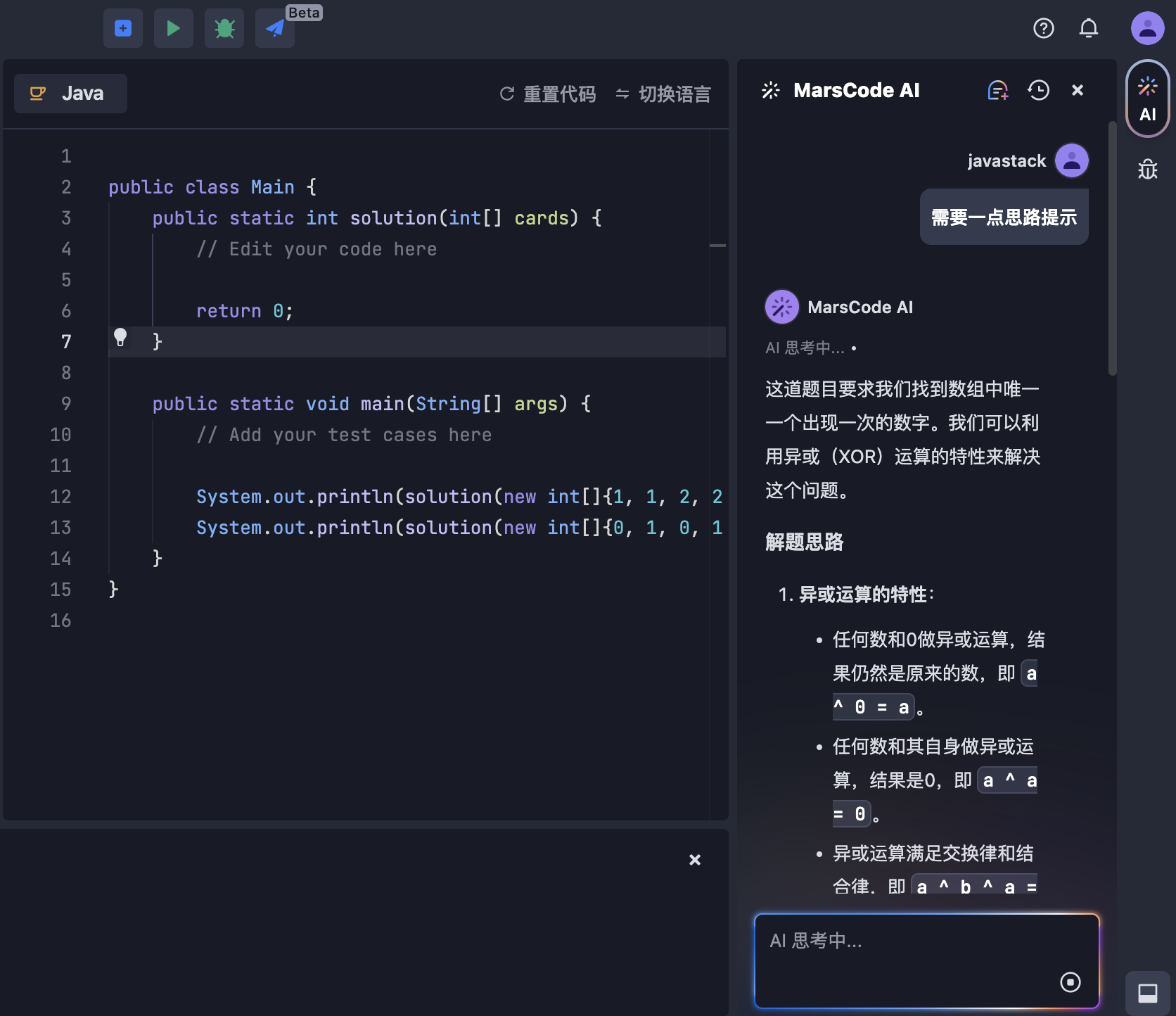
Task: Run the code with the green play button
Action: pyautogui.click(x=174, y=28)
